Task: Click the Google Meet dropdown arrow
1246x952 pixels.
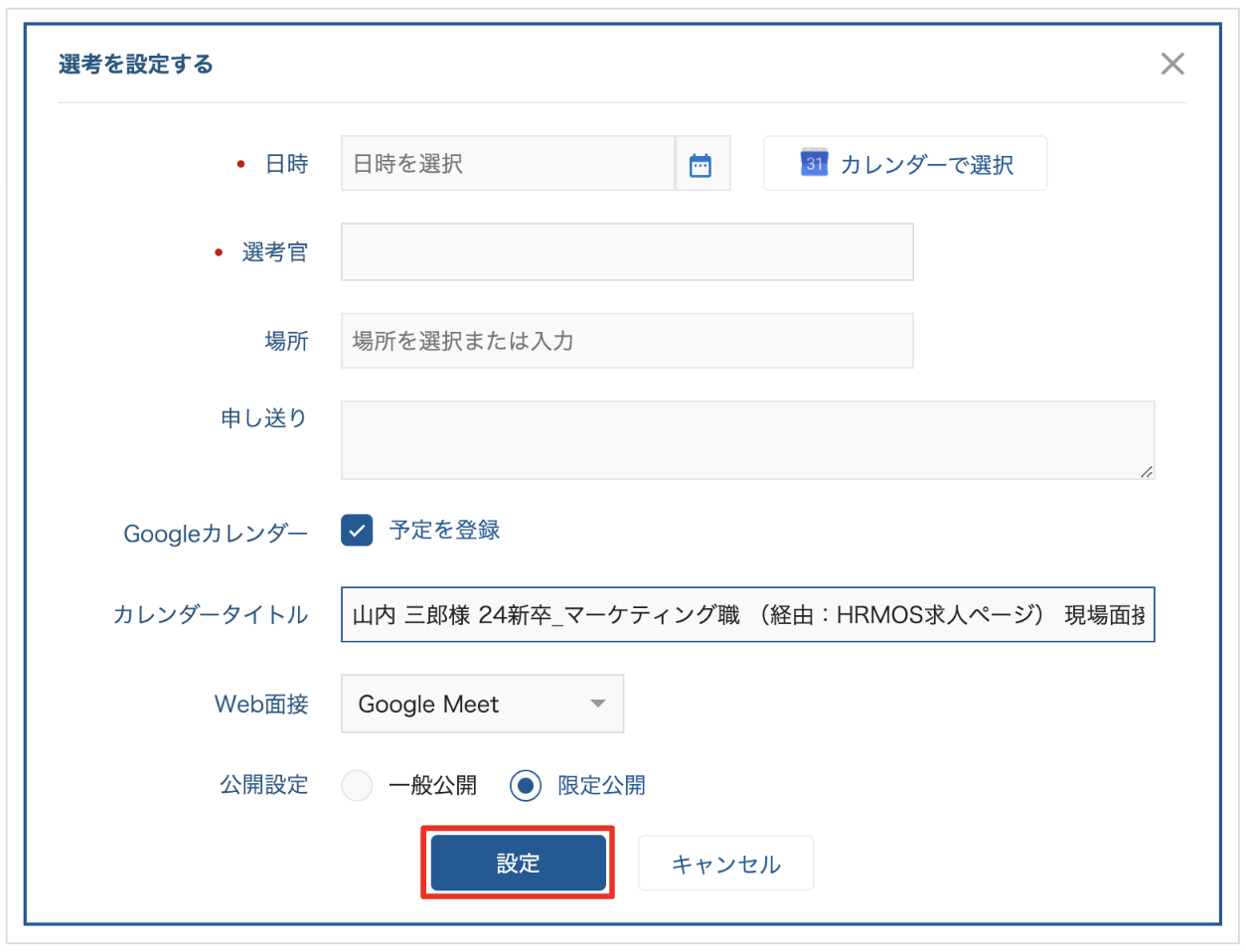Action: coord(597,704)
